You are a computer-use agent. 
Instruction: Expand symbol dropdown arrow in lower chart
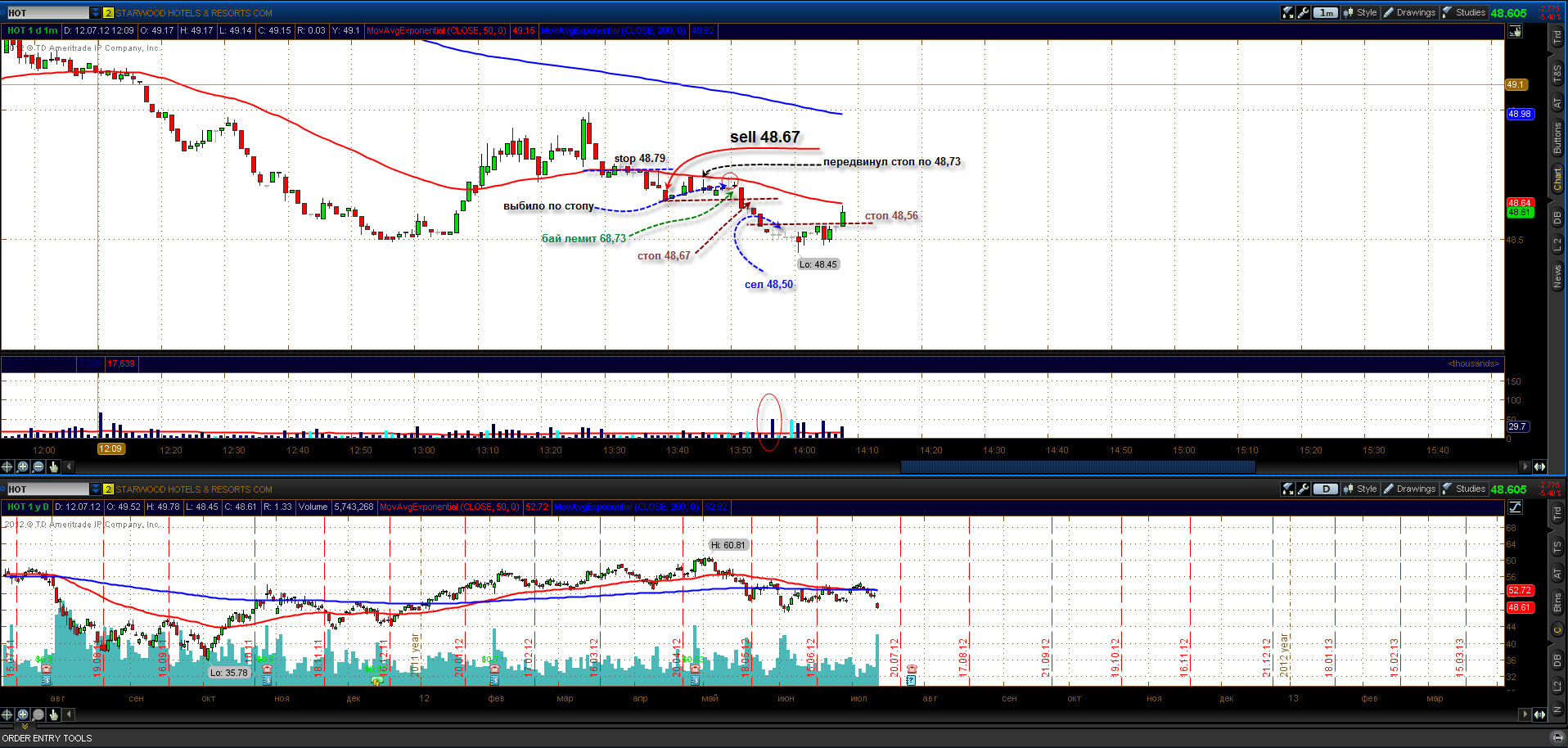95,489
